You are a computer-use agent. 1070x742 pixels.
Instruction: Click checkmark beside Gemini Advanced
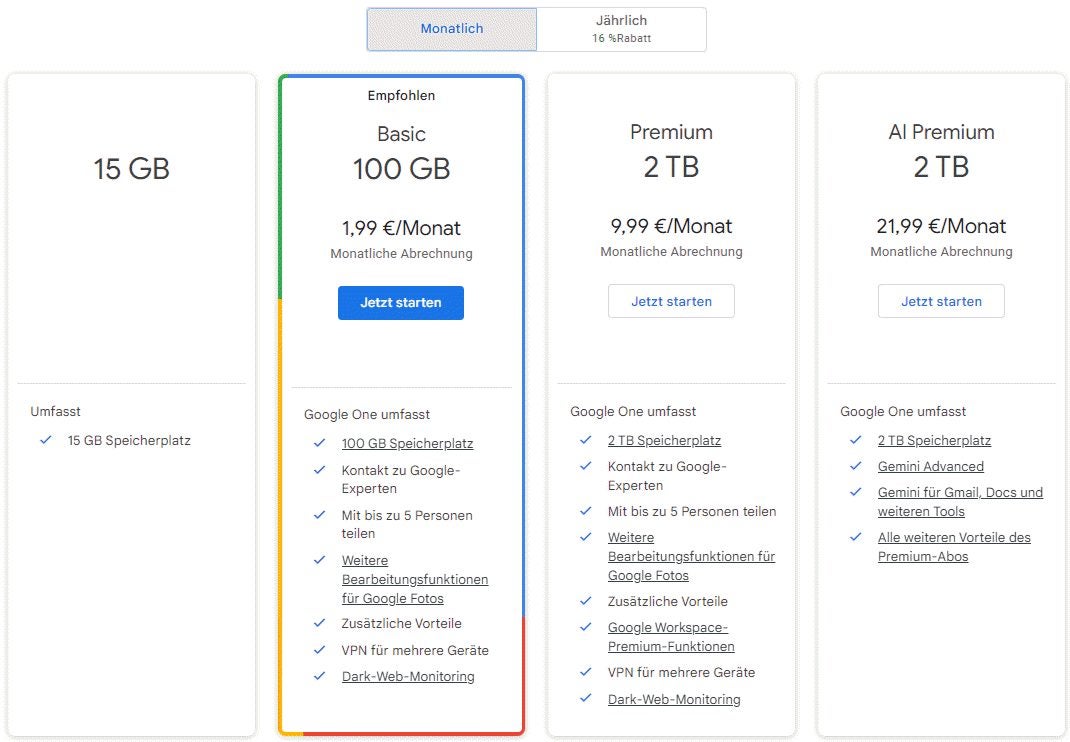click(856, 466)
